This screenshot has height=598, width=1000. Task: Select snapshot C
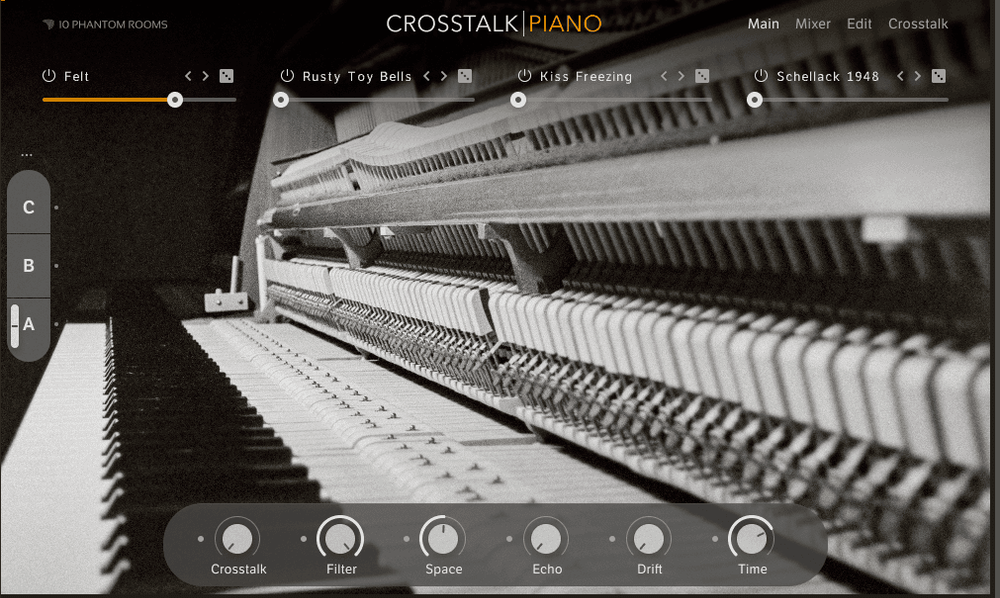29,208
